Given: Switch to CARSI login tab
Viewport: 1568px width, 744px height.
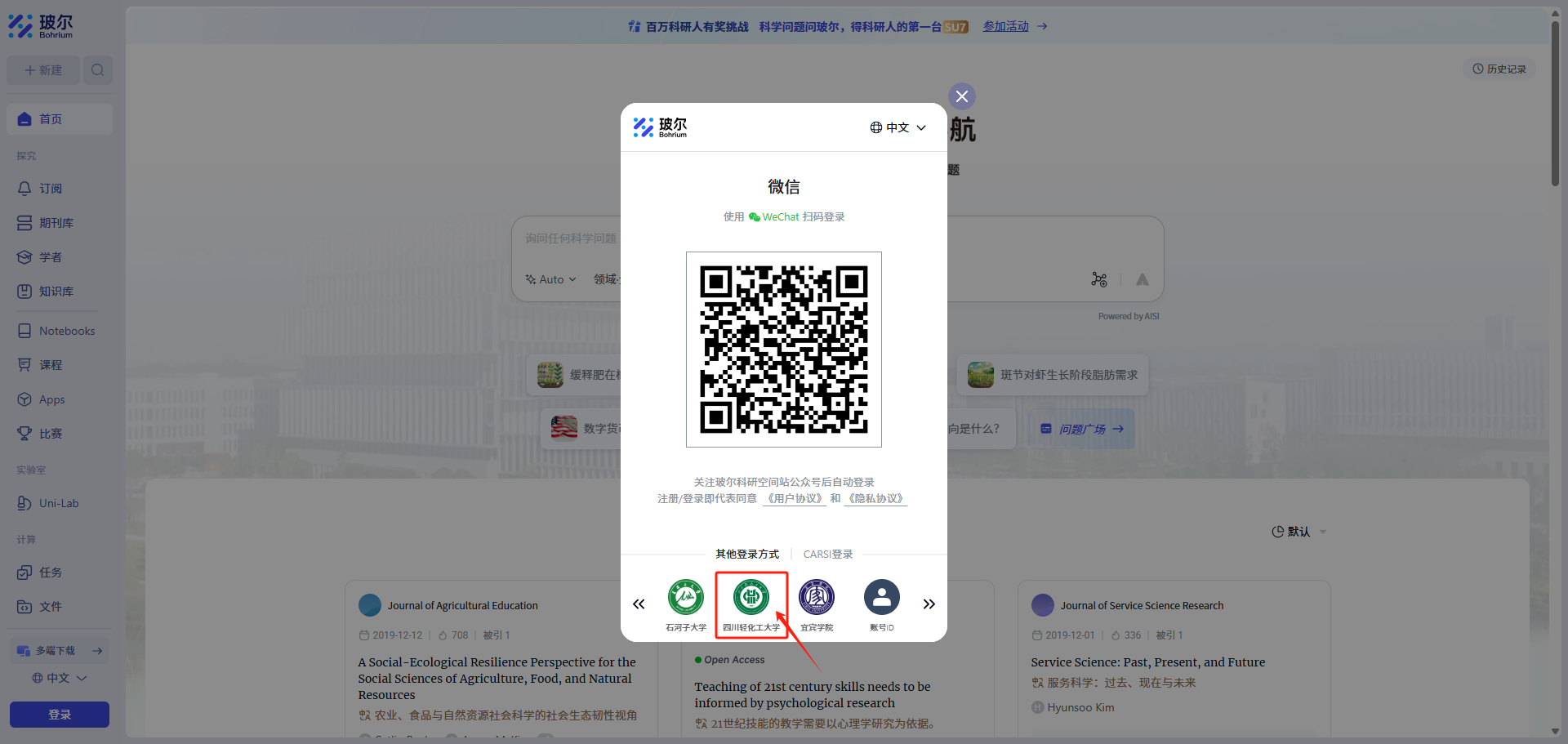Looking at the screenshot, I should [x=827, y=555].
